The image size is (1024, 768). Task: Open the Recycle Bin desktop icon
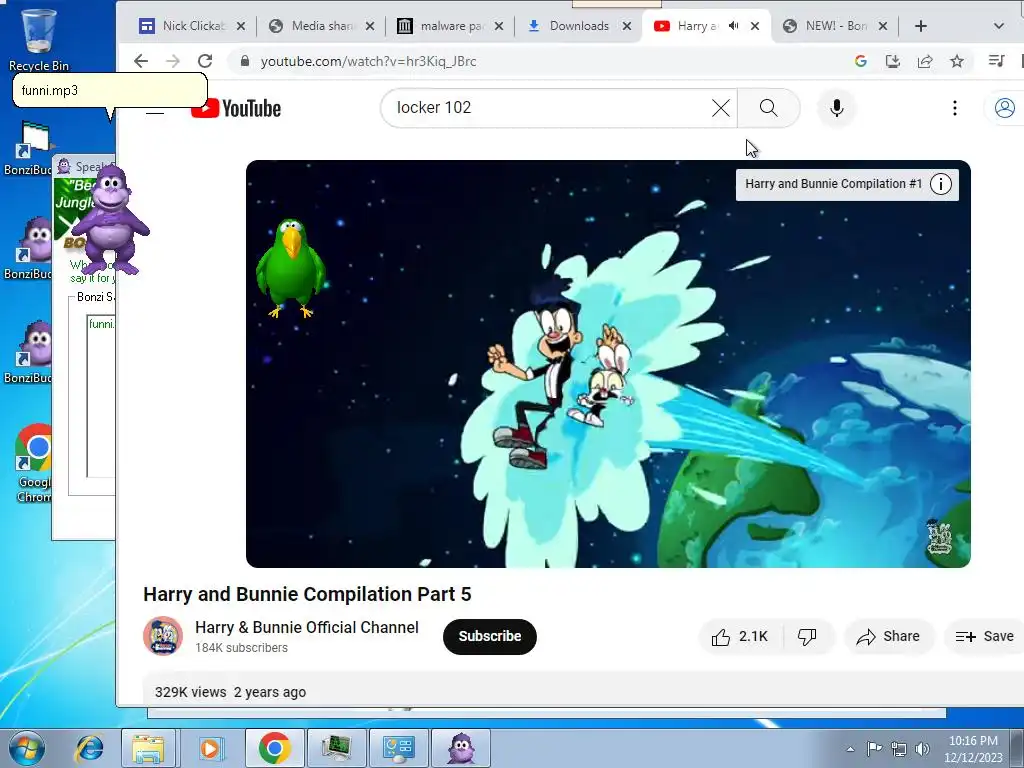click(x=38, y=38)
